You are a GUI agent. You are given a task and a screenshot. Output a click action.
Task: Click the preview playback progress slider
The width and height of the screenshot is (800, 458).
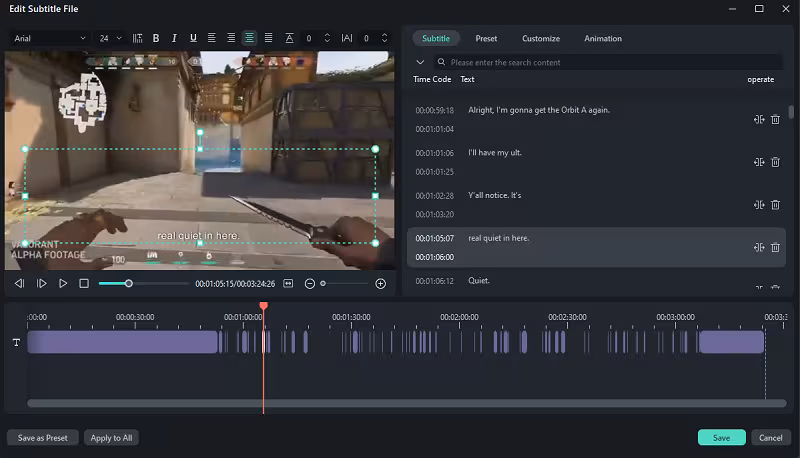(x=143, y=284)
